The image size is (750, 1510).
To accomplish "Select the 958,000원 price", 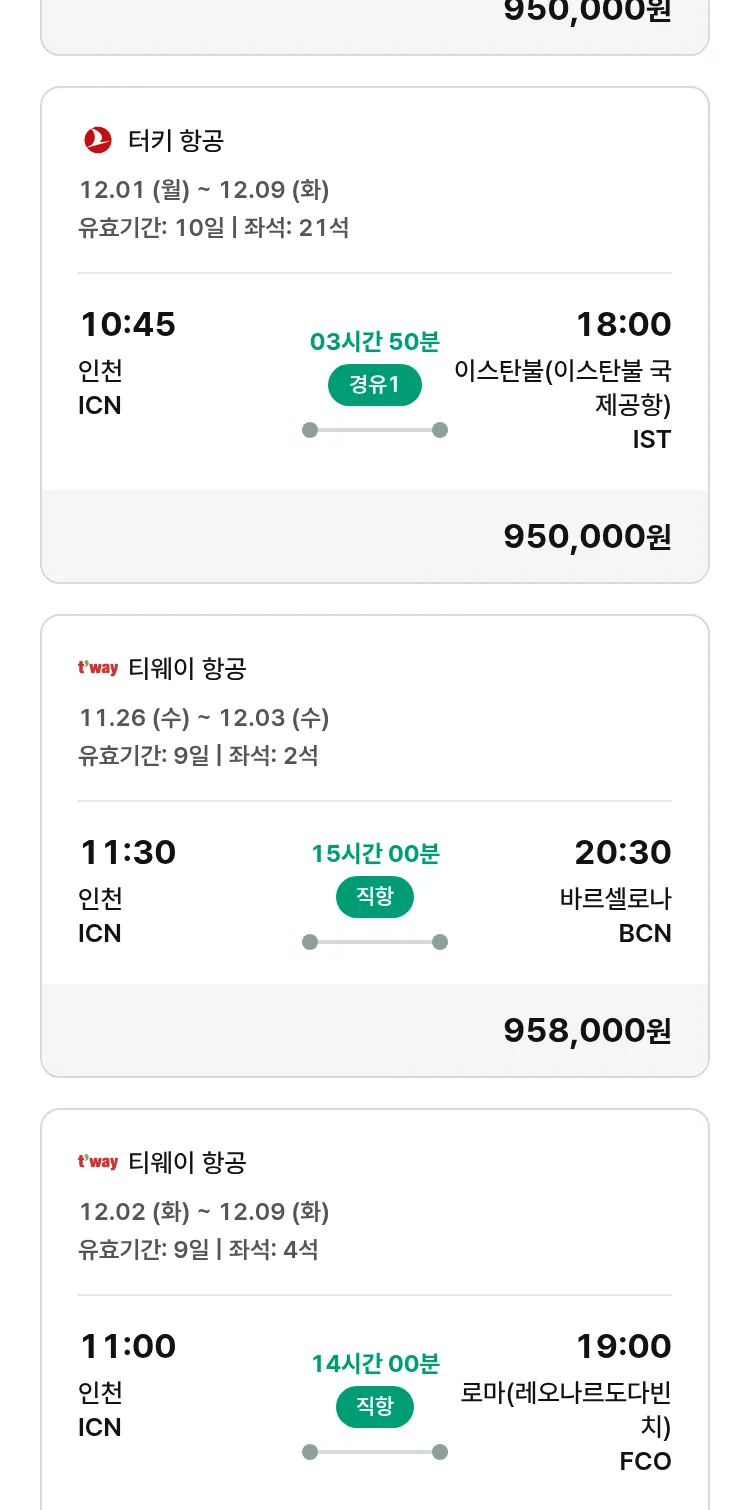I will (x=587, y=1030).
